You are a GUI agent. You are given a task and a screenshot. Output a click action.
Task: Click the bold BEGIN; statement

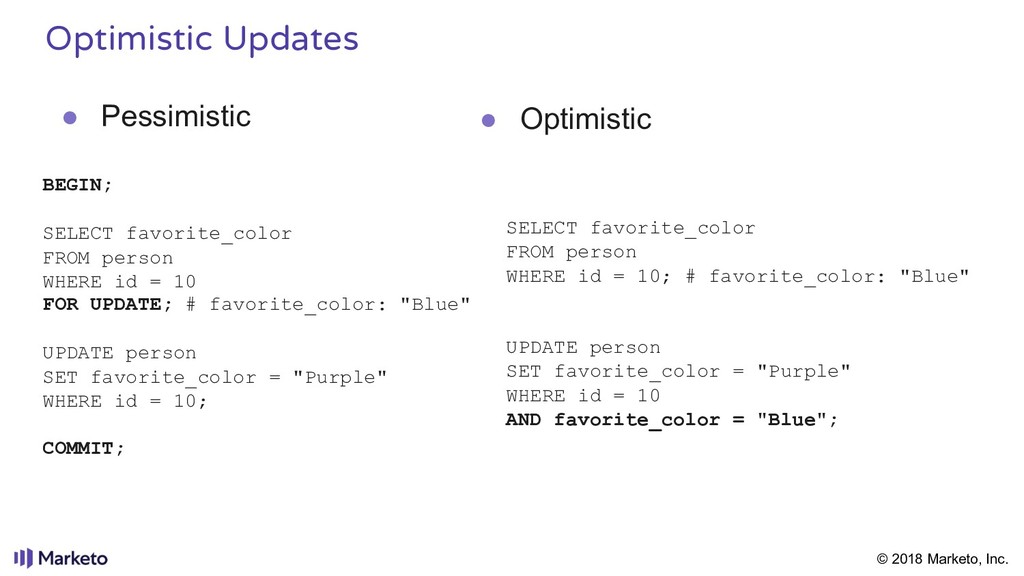click(77, 185)
